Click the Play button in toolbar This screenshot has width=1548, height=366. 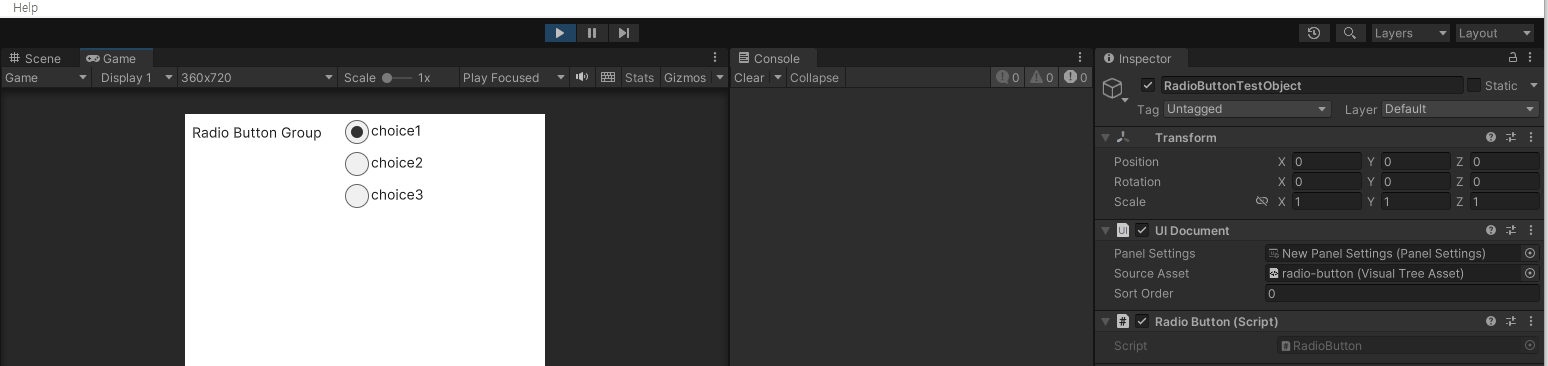(x=560, y=33)
